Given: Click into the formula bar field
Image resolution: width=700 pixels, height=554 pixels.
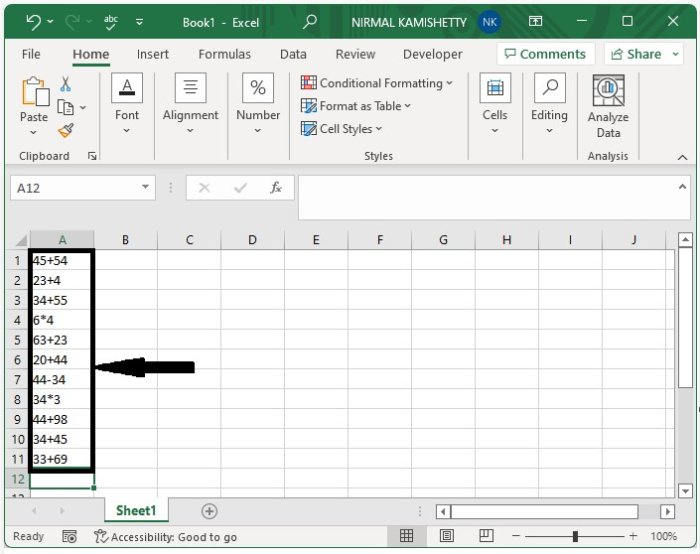Looking at the screenshot, I should pos(487,197).
